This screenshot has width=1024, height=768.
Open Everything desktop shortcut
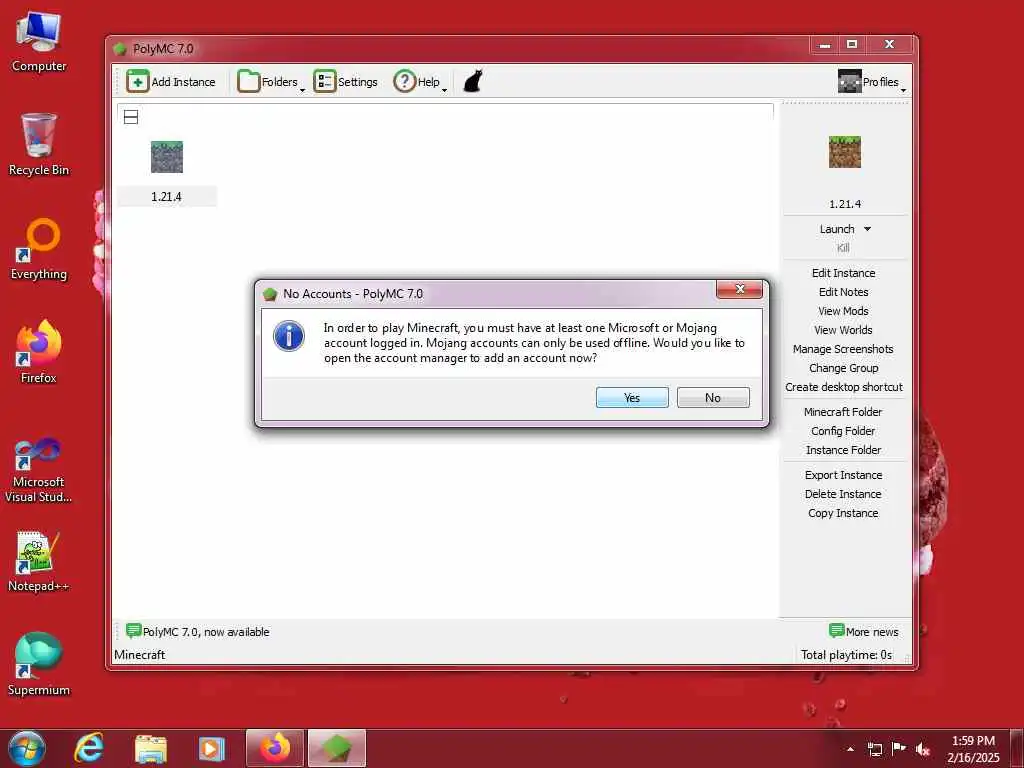[x=39, y=249]
